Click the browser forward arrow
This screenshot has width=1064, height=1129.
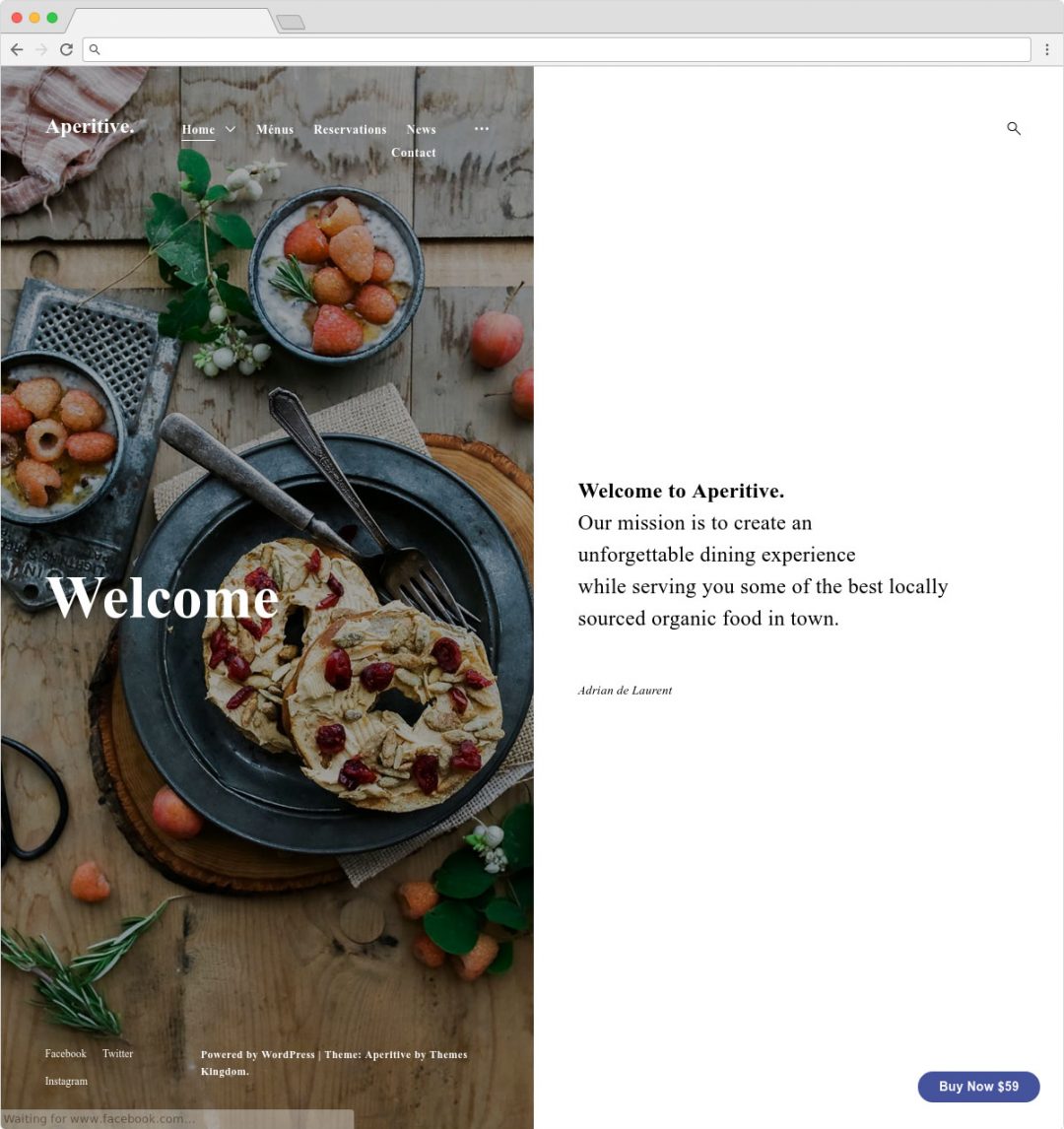(41, 49)
